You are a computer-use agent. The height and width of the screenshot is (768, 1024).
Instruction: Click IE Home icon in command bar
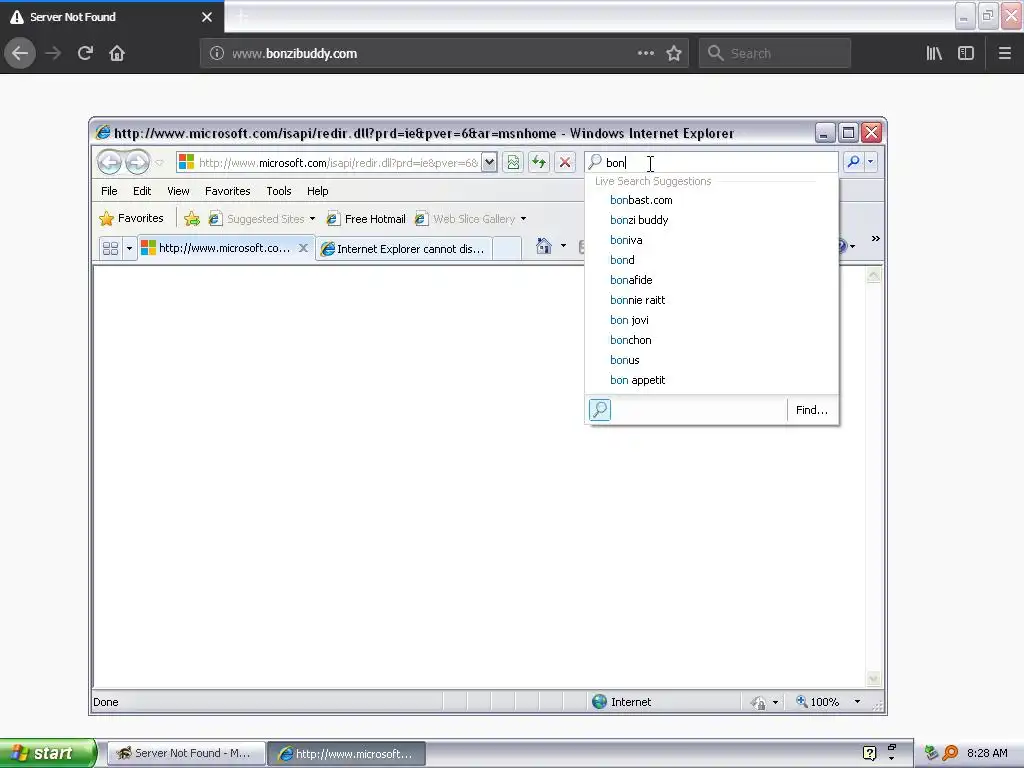click(x=543, y=246)
